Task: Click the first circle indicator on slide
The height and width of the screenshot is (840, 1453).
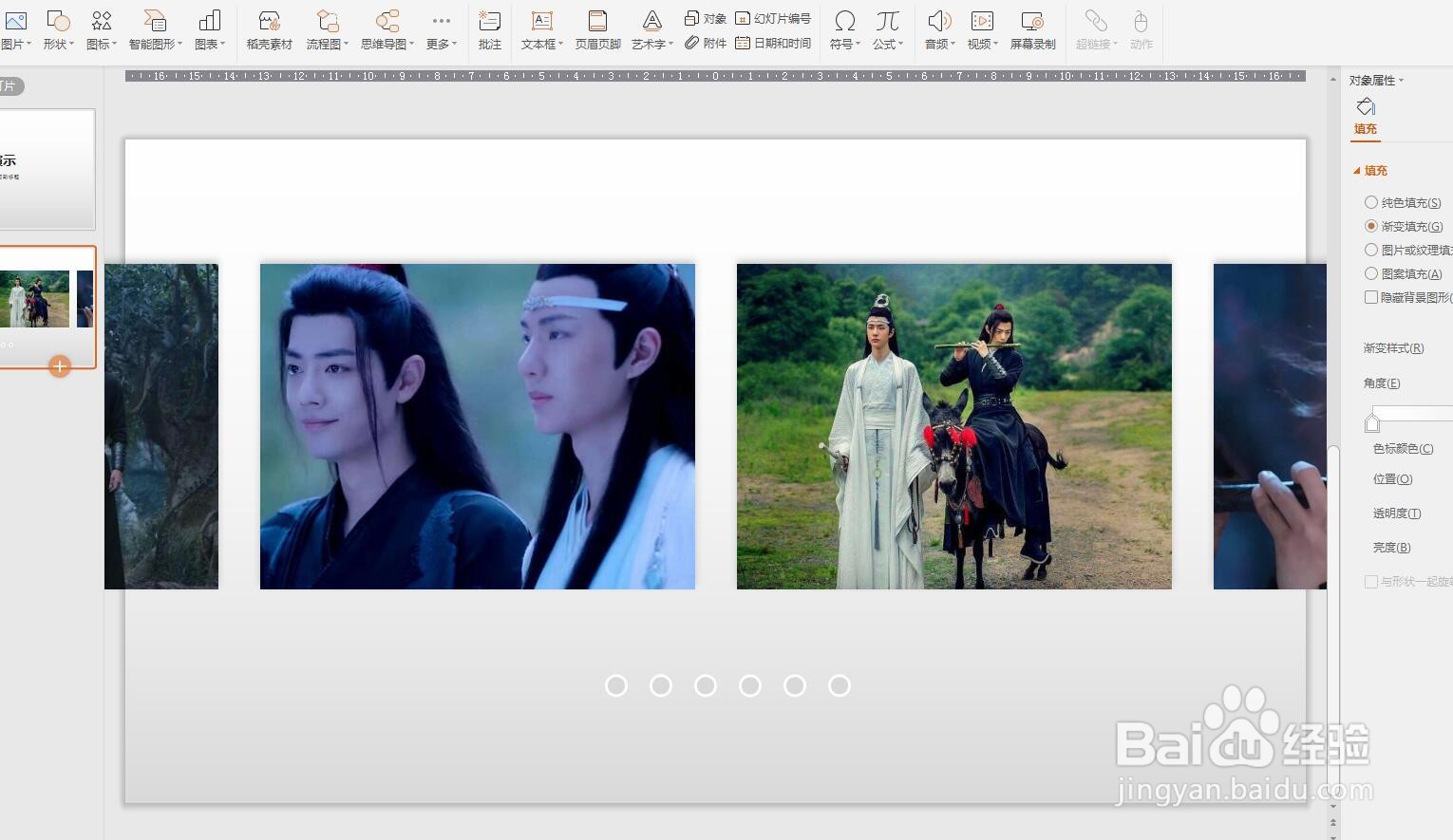Action: pyautogui.click(x=616, y=685)
